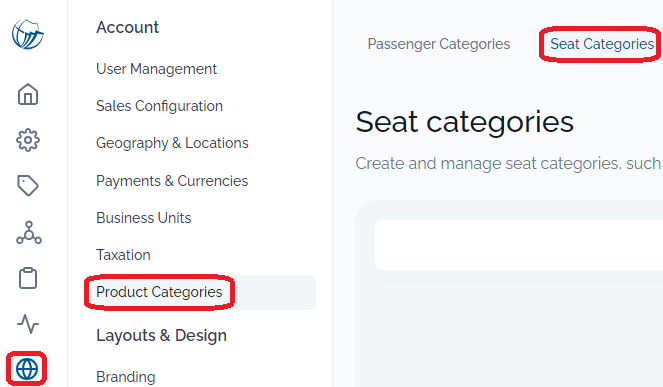
Task: Open the Taxation menu item
Action: click(x=123, y=255)
